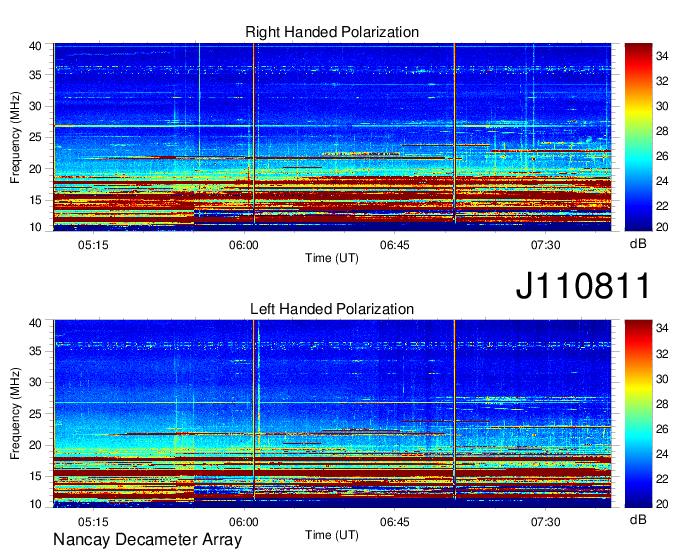680x552 pixels.
Task: Click the 22 dB label on top colorbar
Action: pos(662,206)
